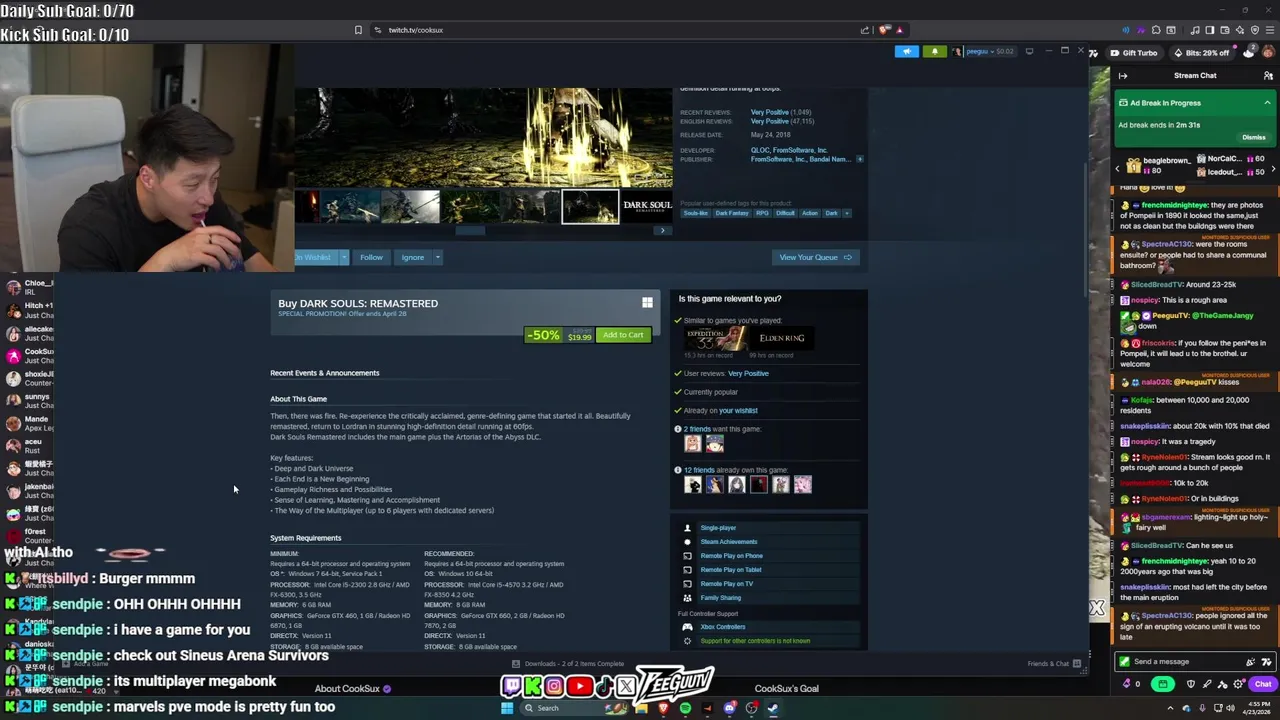Show next gift leaderboard entry
This screenshot has height=720, width=1280.
[x=1272, y=168]
